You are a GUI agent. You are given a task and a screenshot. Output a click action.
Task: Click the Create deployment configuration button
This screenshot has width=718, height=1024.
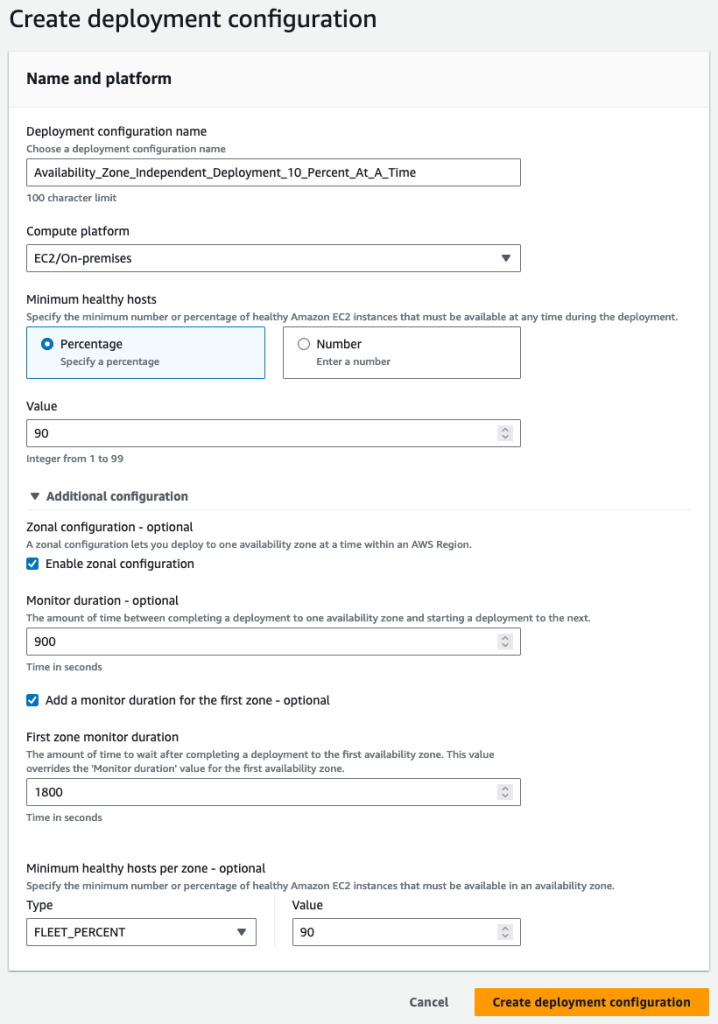coord(592,1002)
